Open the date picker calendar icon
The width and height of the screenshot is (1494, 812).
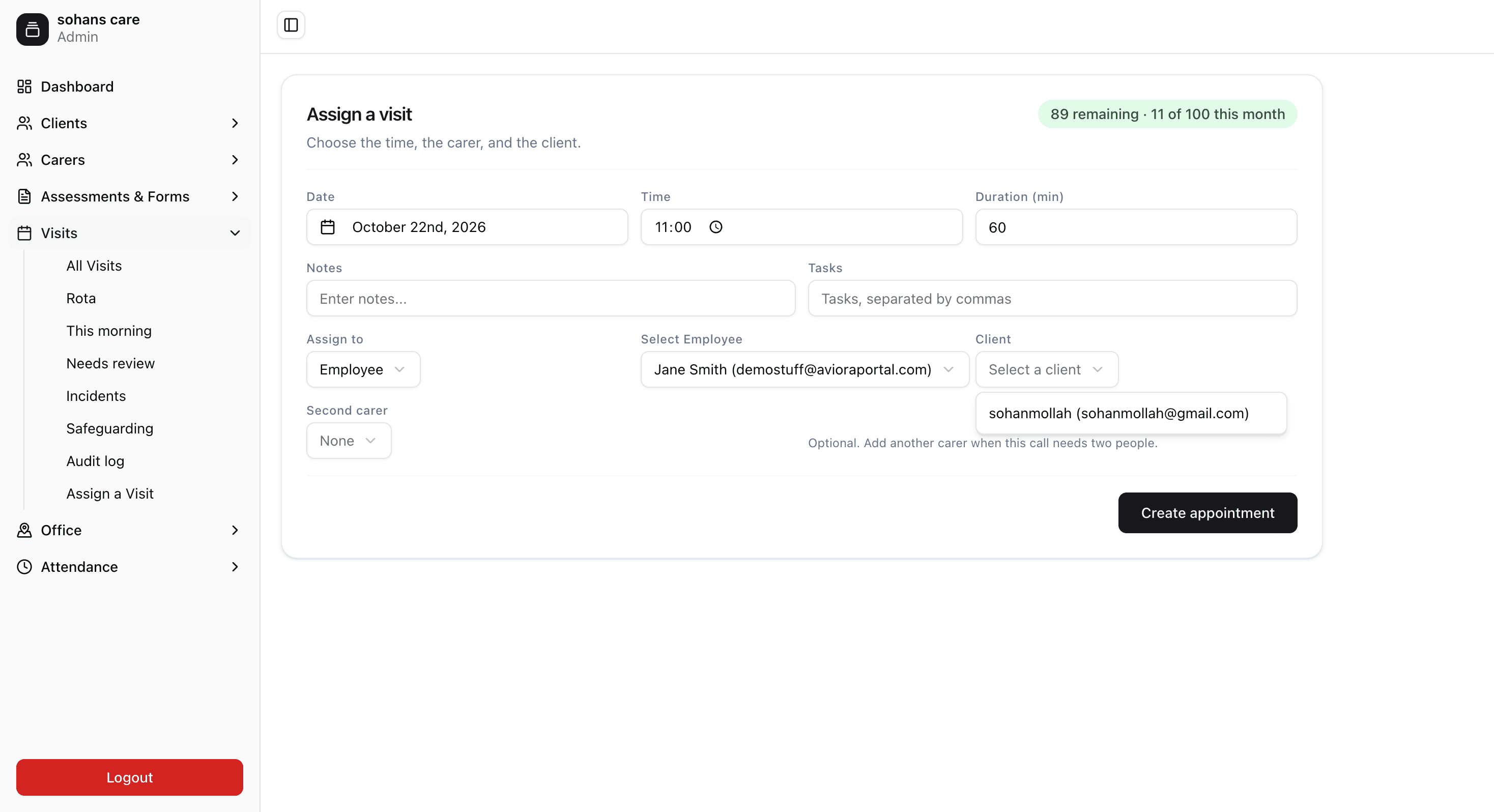[x=328, y=227]
